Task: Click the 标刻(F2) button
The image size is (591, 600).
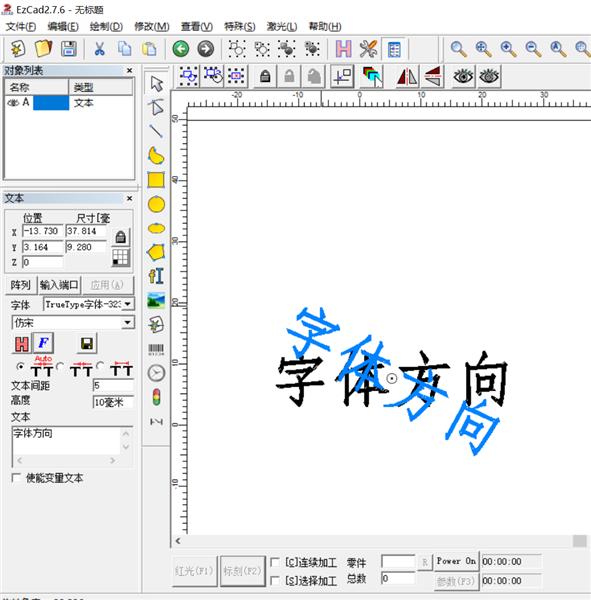Action: (242, 571)
